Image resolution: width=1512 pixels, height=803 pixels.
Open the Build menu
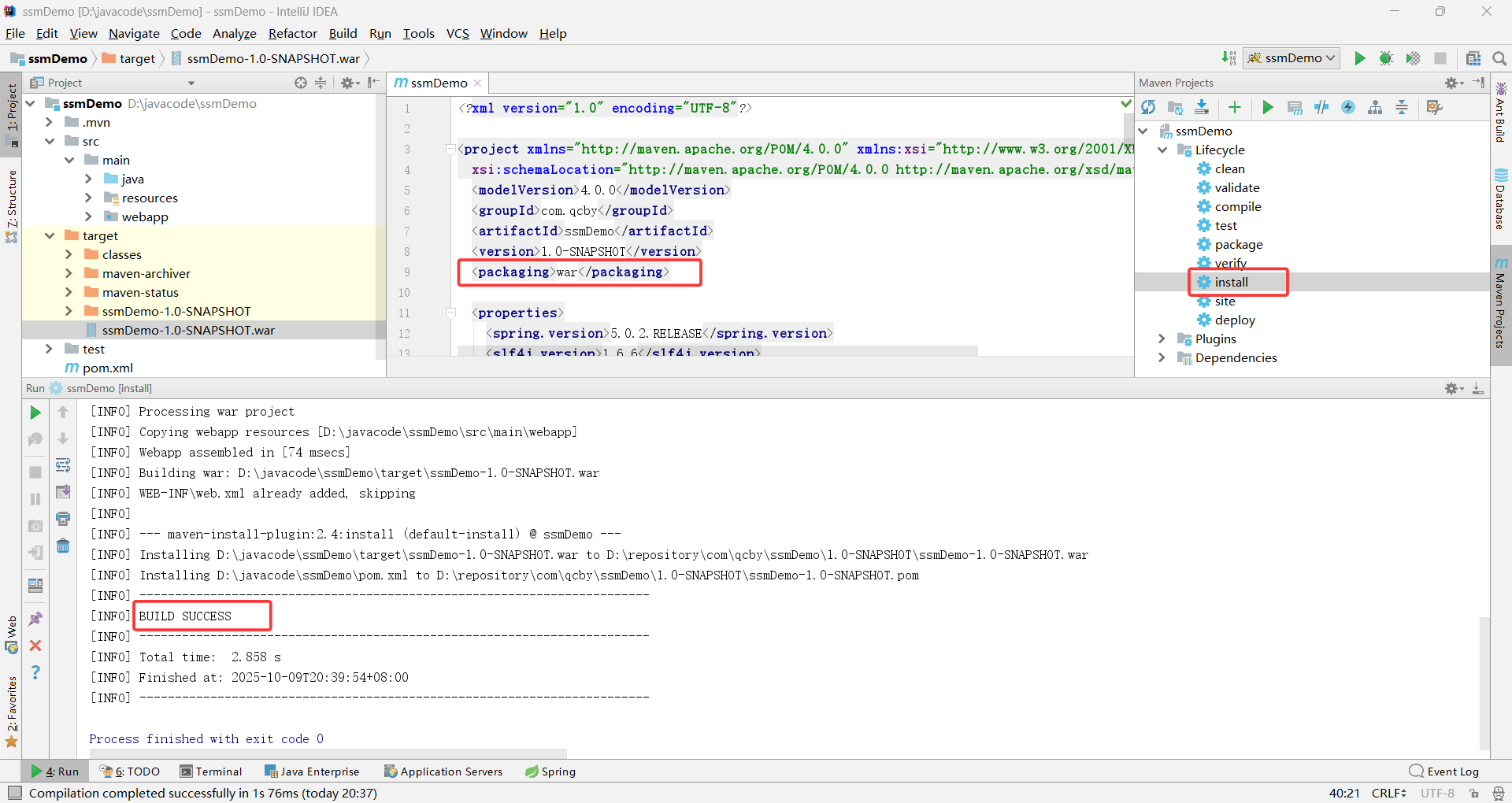(x=343, y=33)
